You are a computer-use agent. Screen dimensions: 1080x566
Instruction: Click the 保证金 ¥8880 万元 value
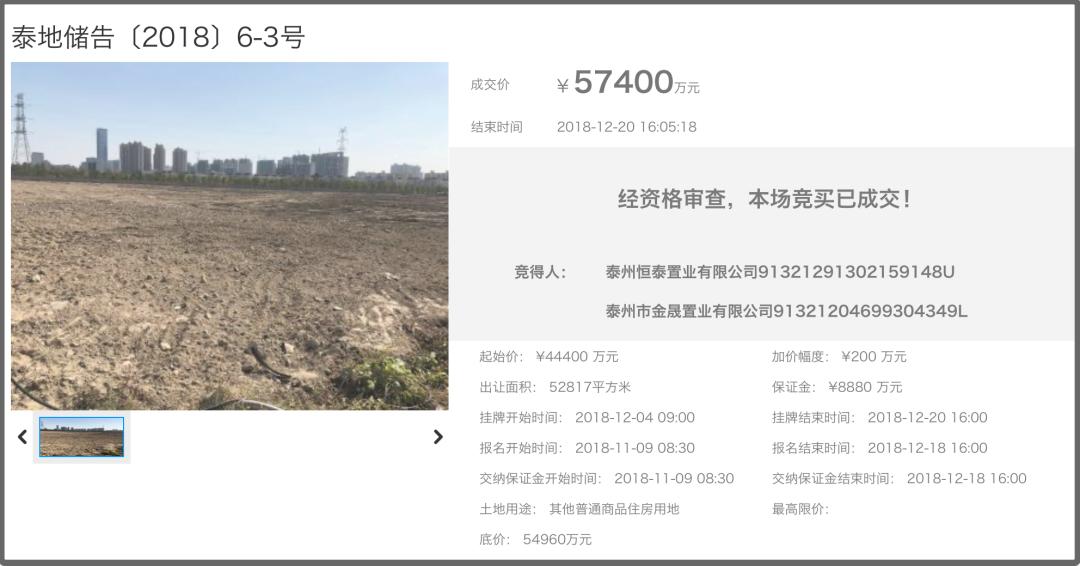[865, 387]
